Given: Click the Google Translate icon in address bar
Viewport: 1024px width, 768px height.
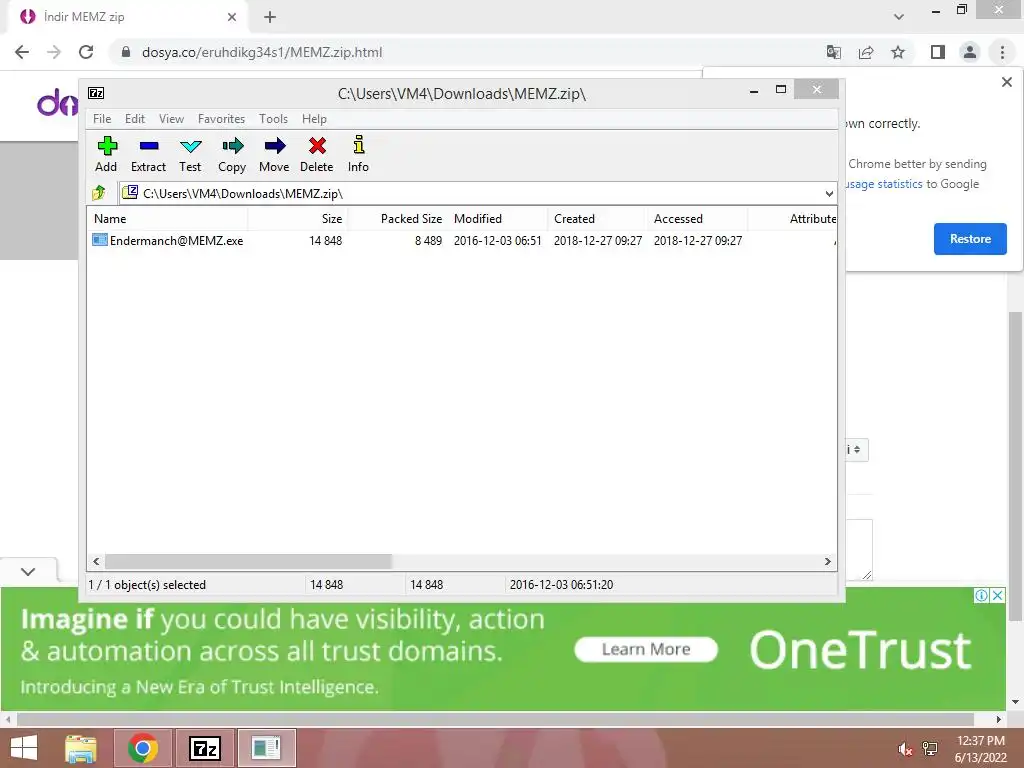Looking at the screenshot, I should (x=833, y=52).
